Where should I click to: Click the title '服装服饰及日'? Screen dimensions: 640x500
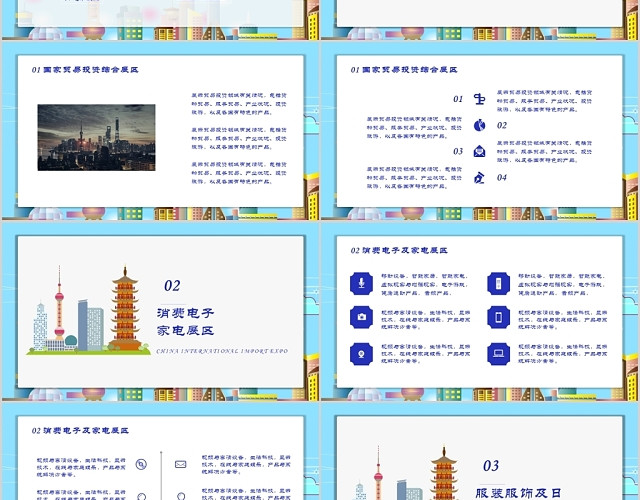(x=518, y=493)
